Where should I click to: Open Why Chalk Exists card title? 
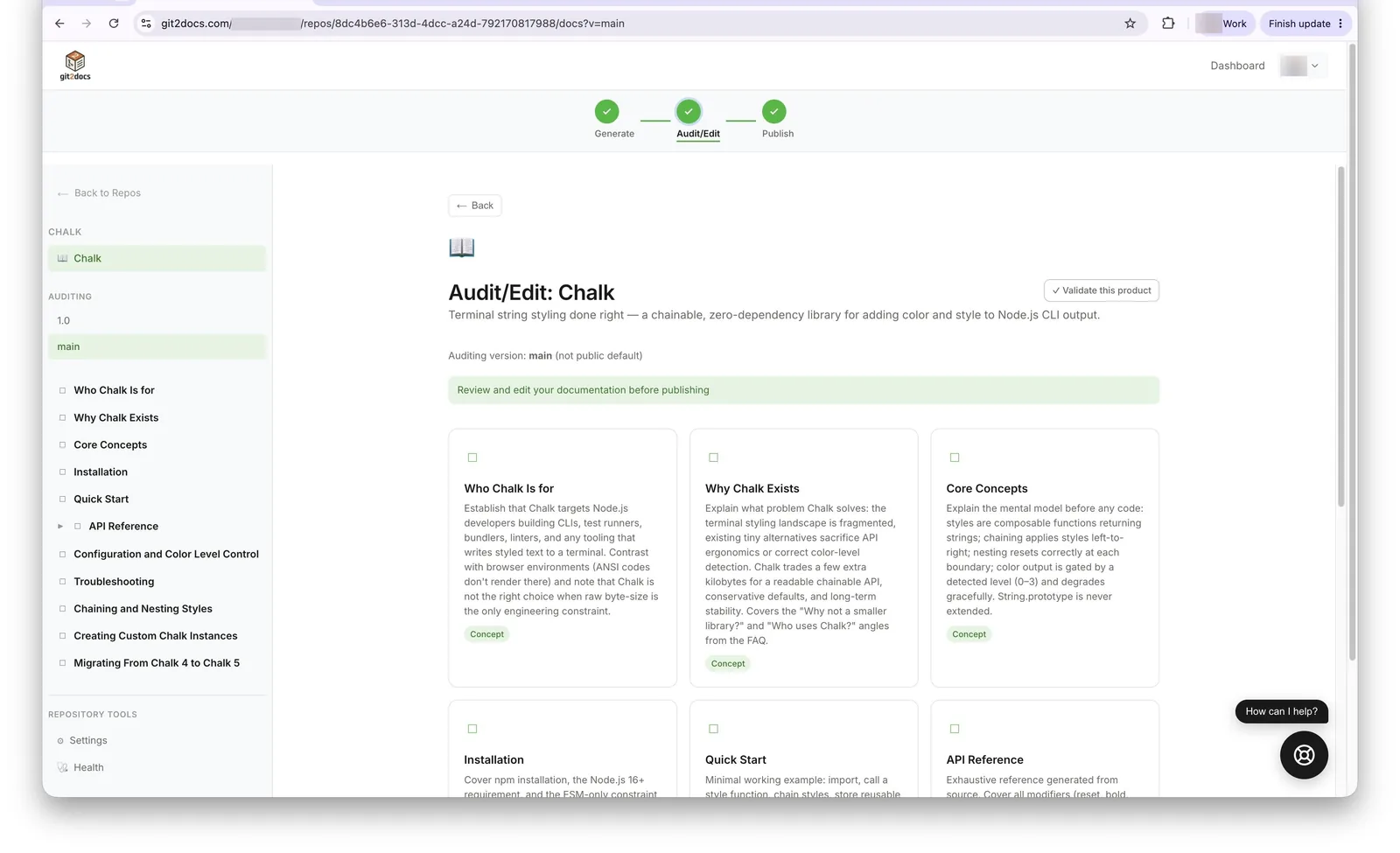point(752,488)
